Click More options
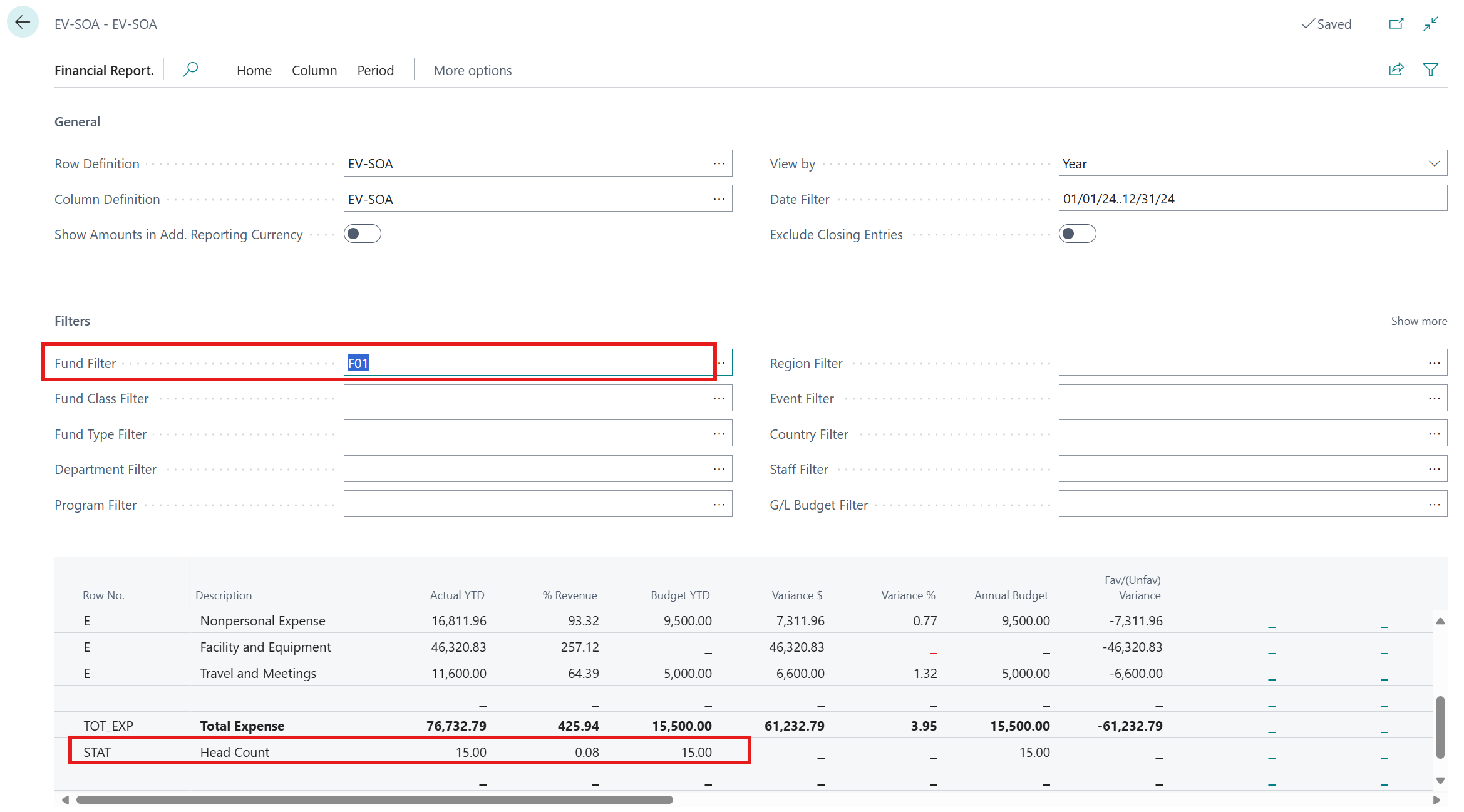 (472, 70)
